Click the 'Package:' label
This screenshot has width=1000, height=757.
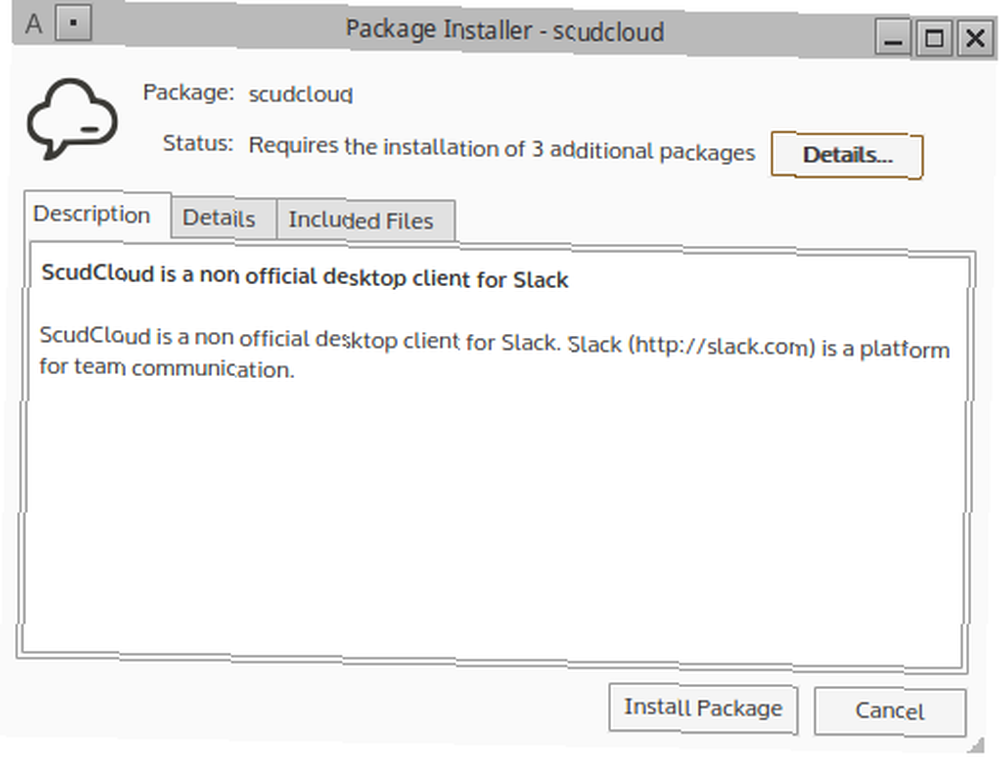click(188, 92)
